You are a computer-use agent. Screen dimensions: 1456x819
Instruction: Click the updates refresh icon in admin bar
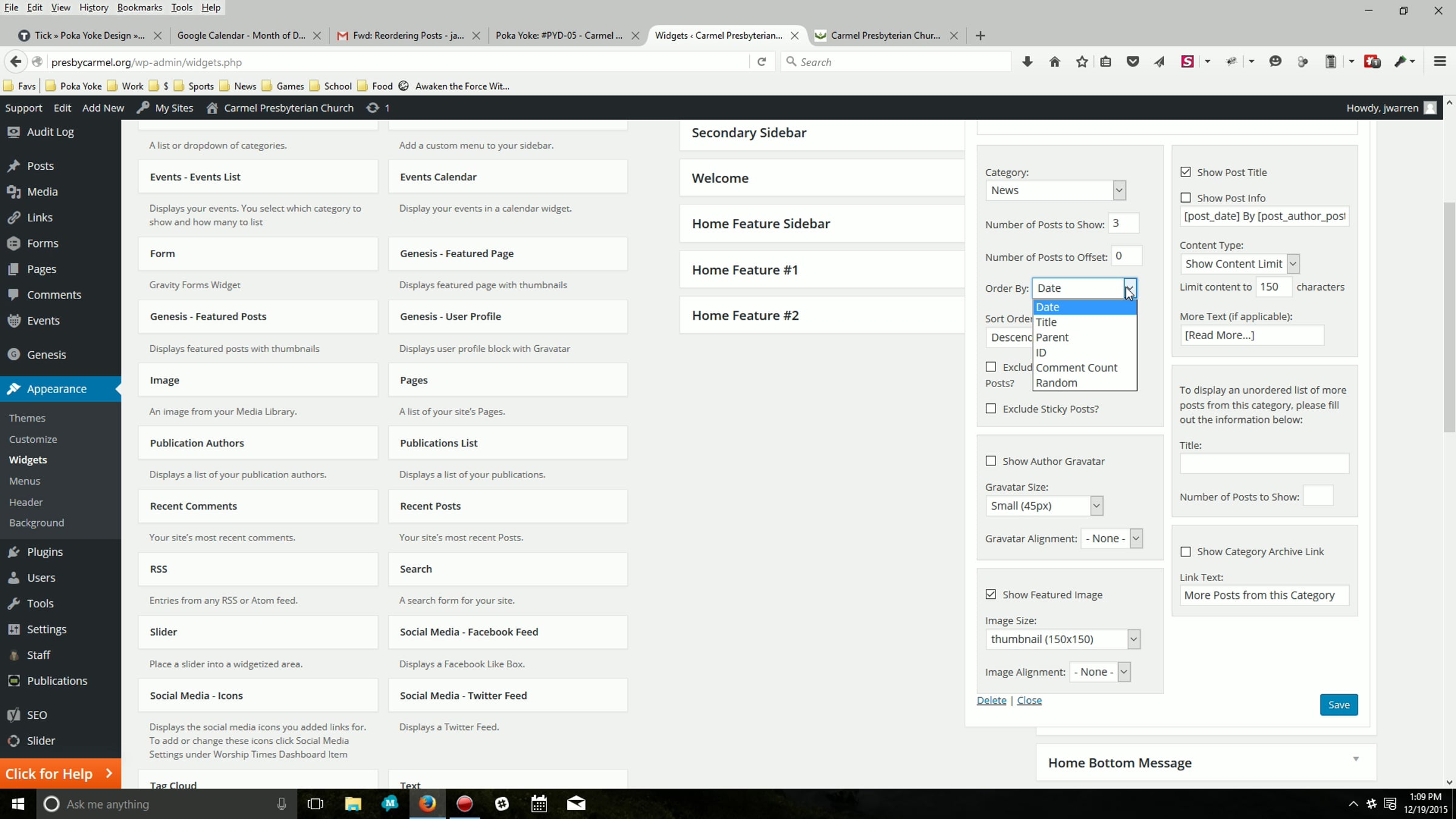(x=372, y=108)
